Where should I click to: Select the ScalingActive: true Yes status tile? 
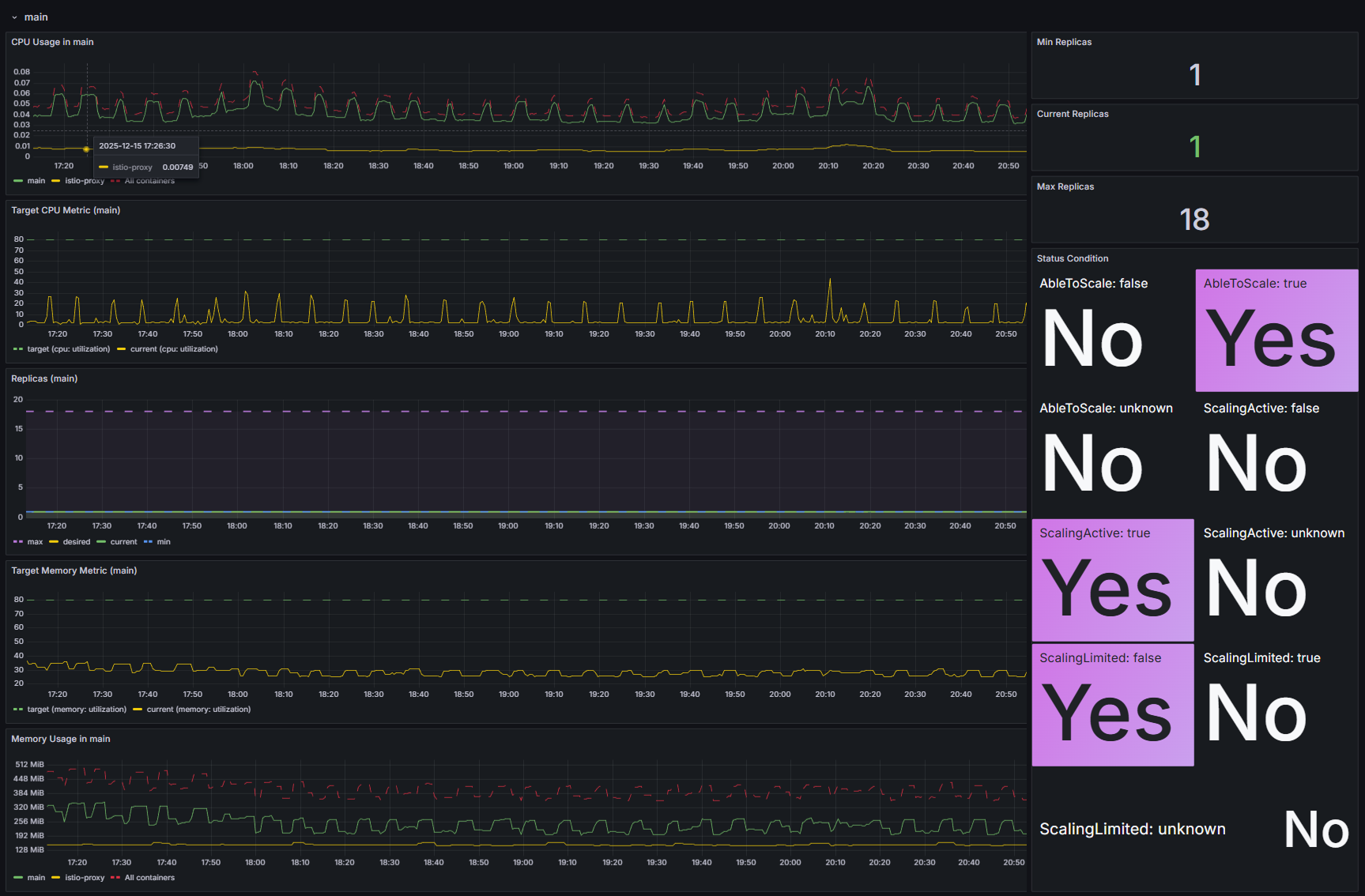[x=1112, y=580]
